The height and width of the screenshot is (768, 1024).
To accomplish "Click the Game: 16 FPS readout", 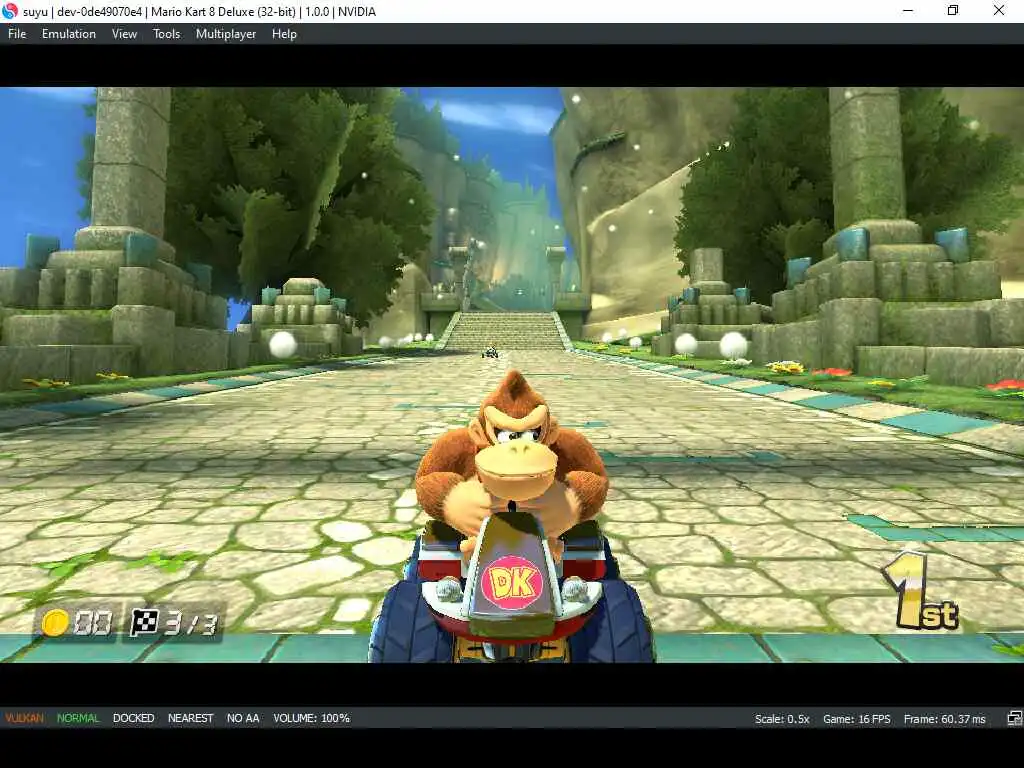I will point(856,719).
